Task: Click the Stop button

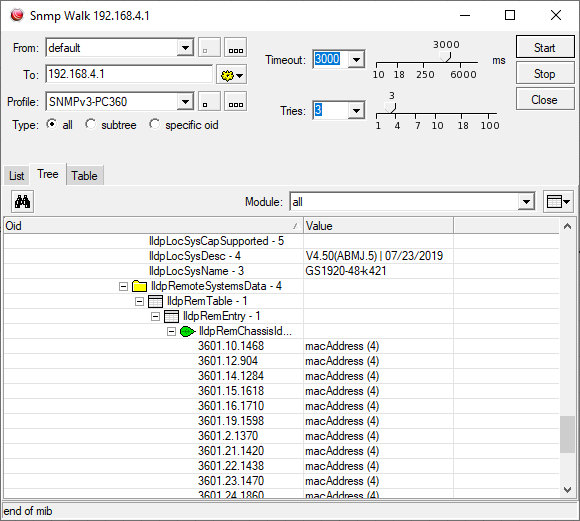Action: point(544,74)
